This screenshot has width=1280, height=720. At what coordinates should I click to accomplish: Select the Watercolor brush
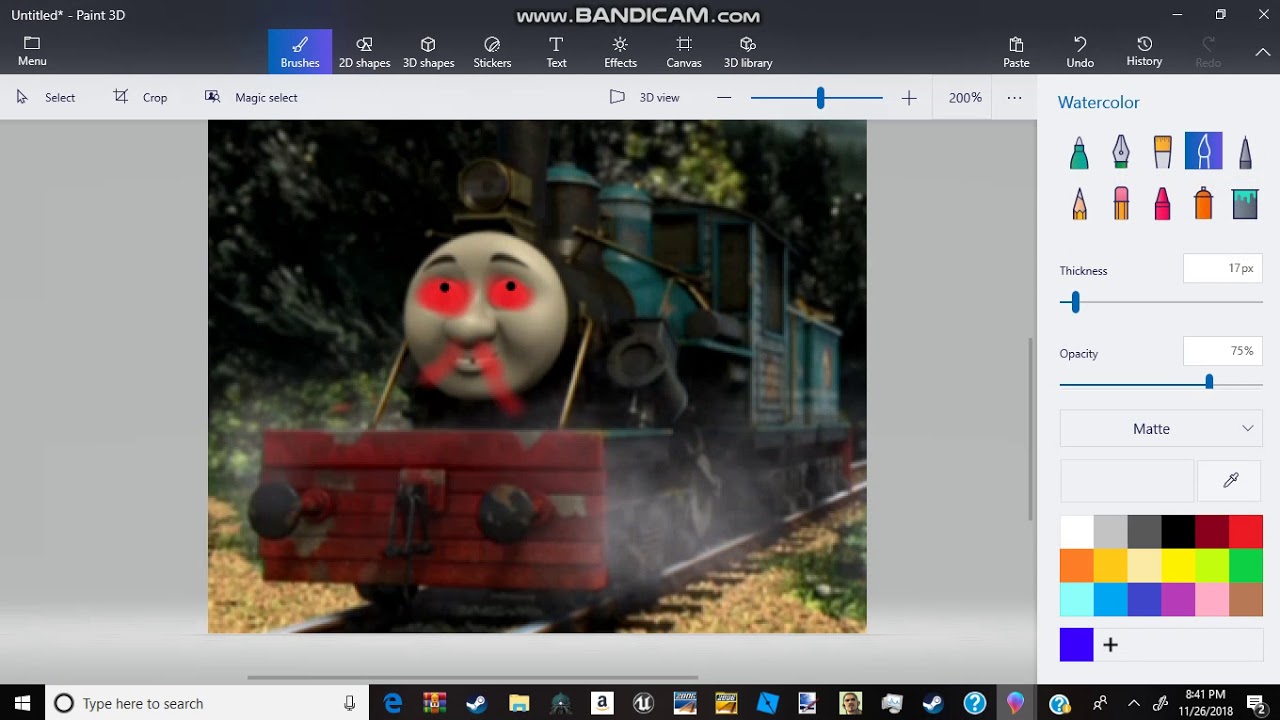[x=1204, y=152]
